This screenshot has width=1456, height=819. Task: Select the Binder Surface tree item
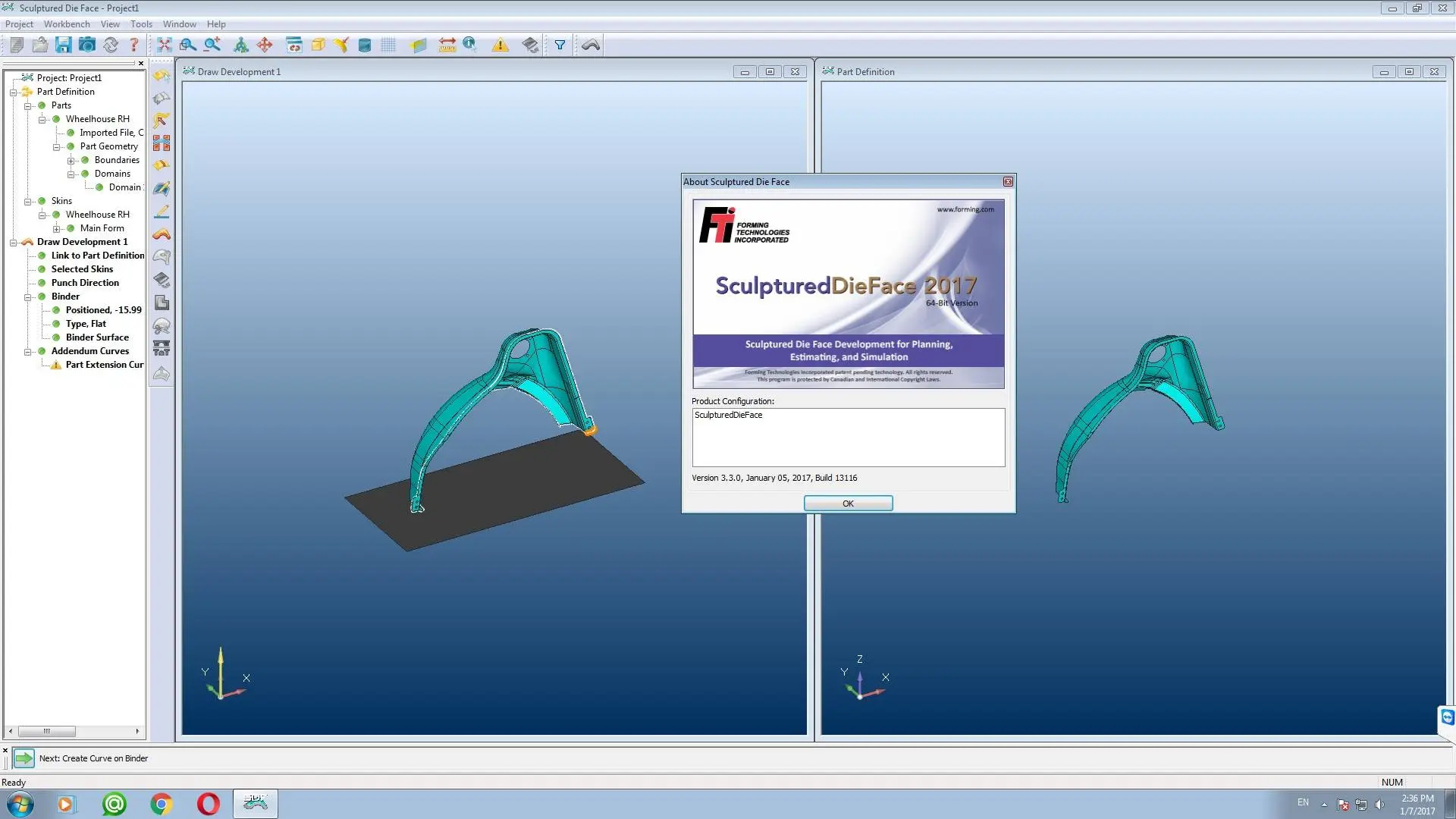point(97,337)
